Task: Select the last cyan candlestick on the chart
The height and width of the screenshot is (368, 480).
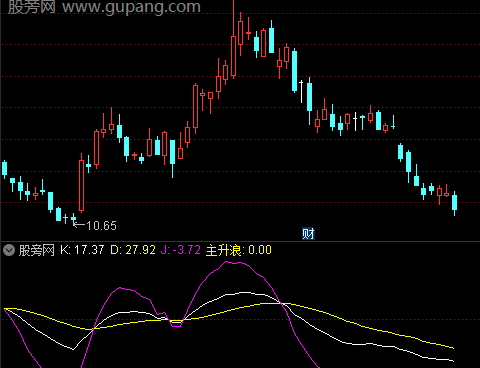Action: click(454, 203)
